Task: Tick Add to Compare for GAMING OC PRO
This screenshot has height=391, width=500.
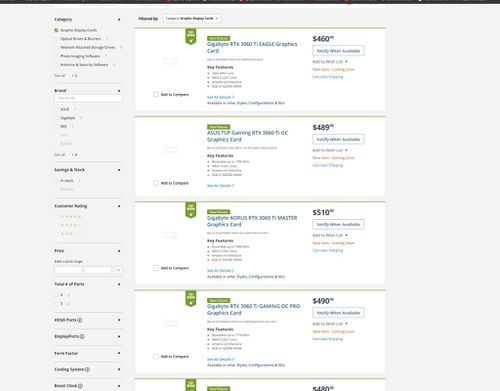Action: tap(156, 357)
